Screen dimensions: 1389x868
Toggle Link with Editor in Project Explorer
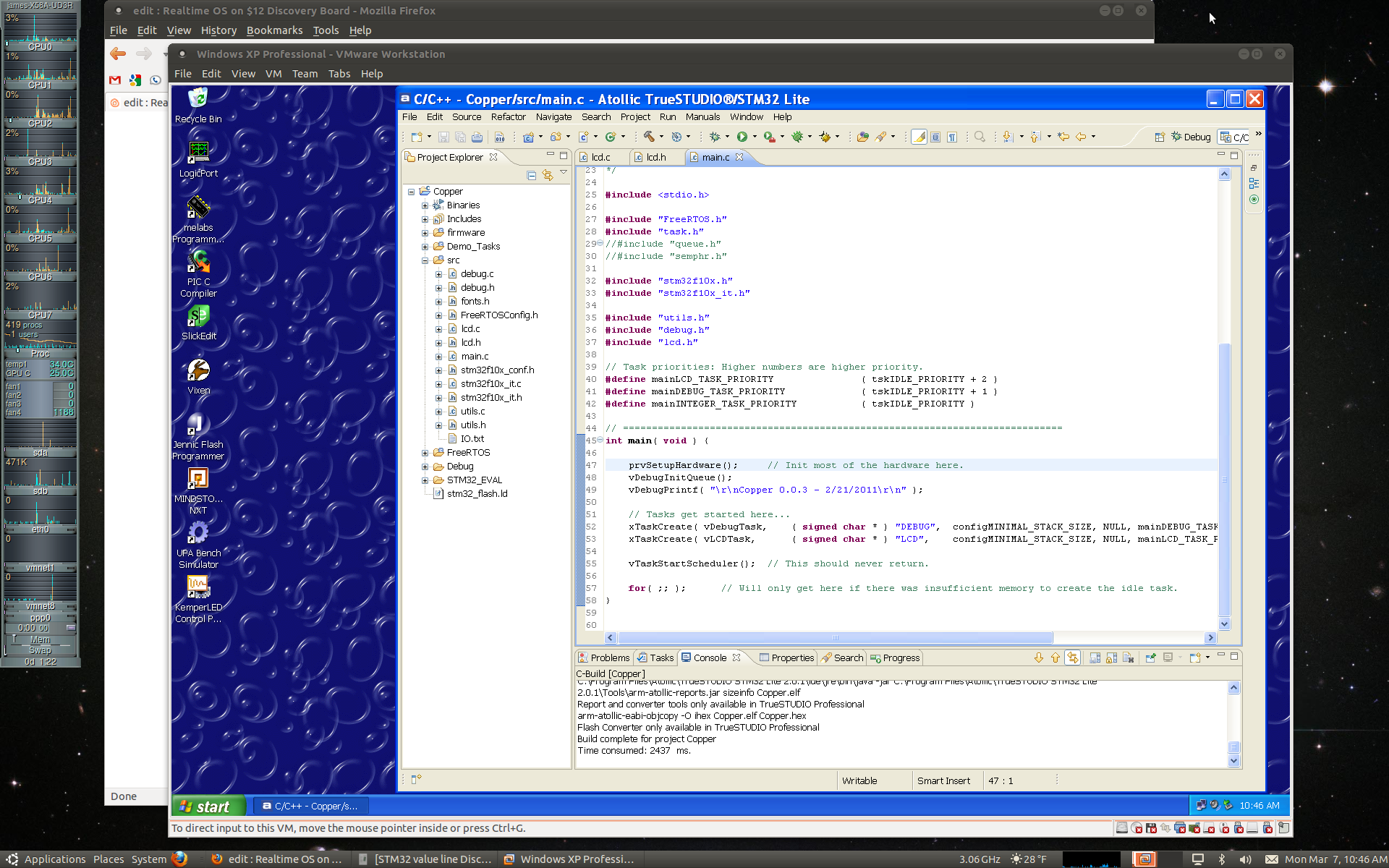548,175
